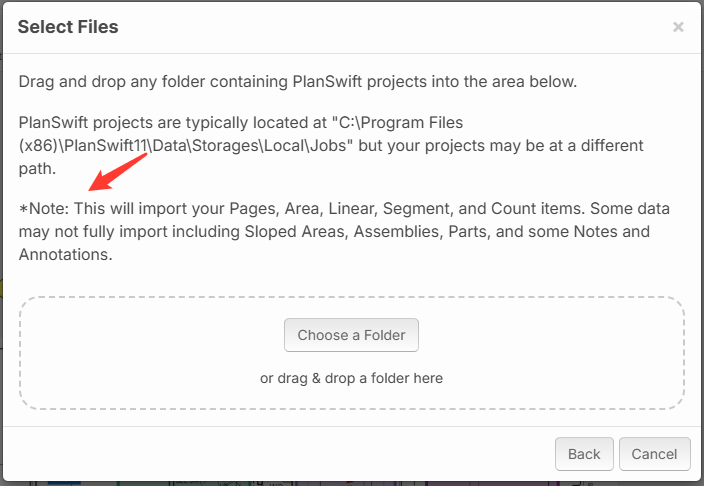Click the 'Data\Storages\Local\Jobs' path segment
This screenshot has height=486, width=704.
click(x=250, y=146)
